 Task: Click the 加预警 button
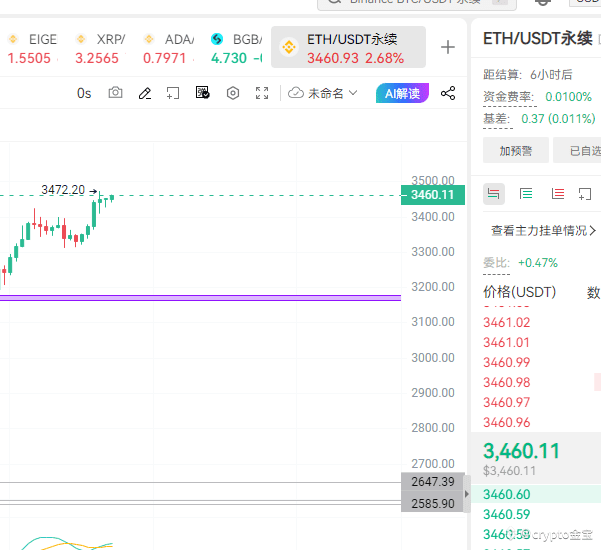tap(516, 151)
